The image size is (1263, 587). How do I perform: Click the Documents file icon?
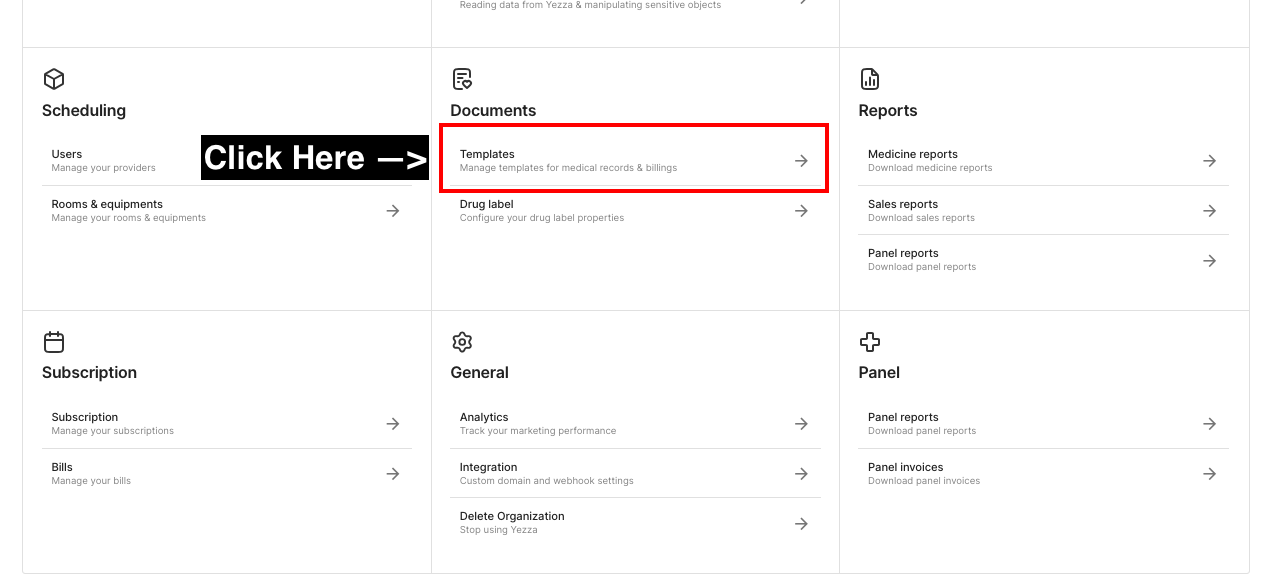(462, 78)
